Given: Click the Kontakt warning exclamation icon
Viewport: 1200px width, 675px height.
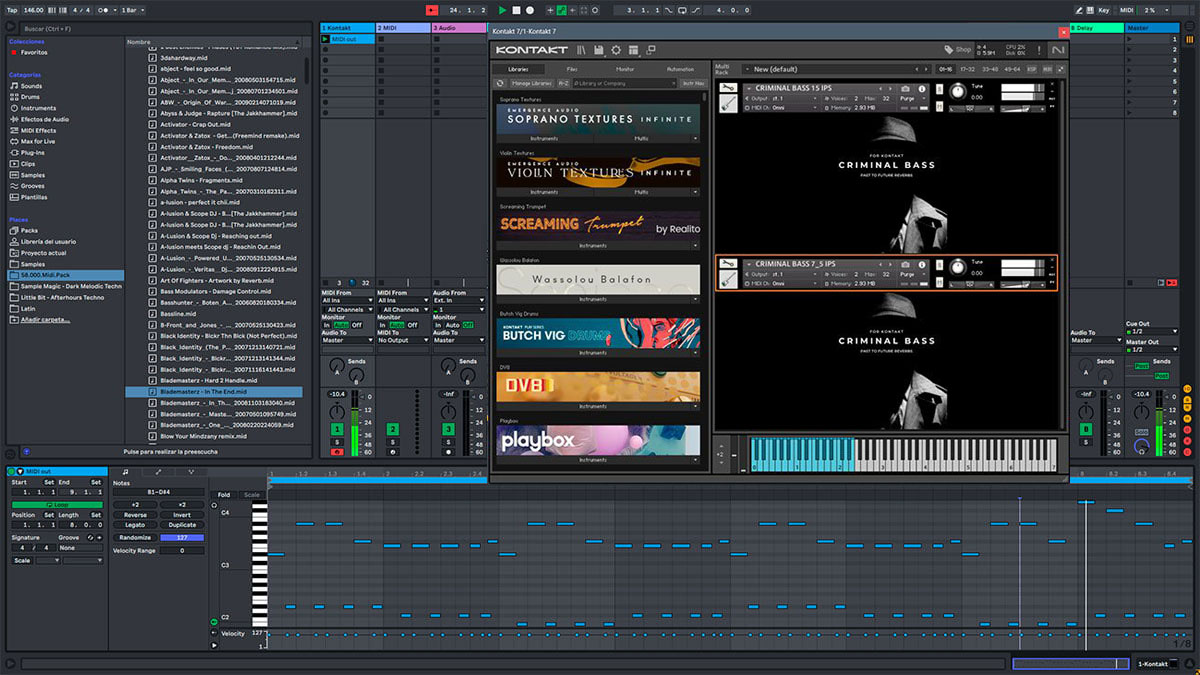Looking at the screenshot, I should [x=1037, y=50].
